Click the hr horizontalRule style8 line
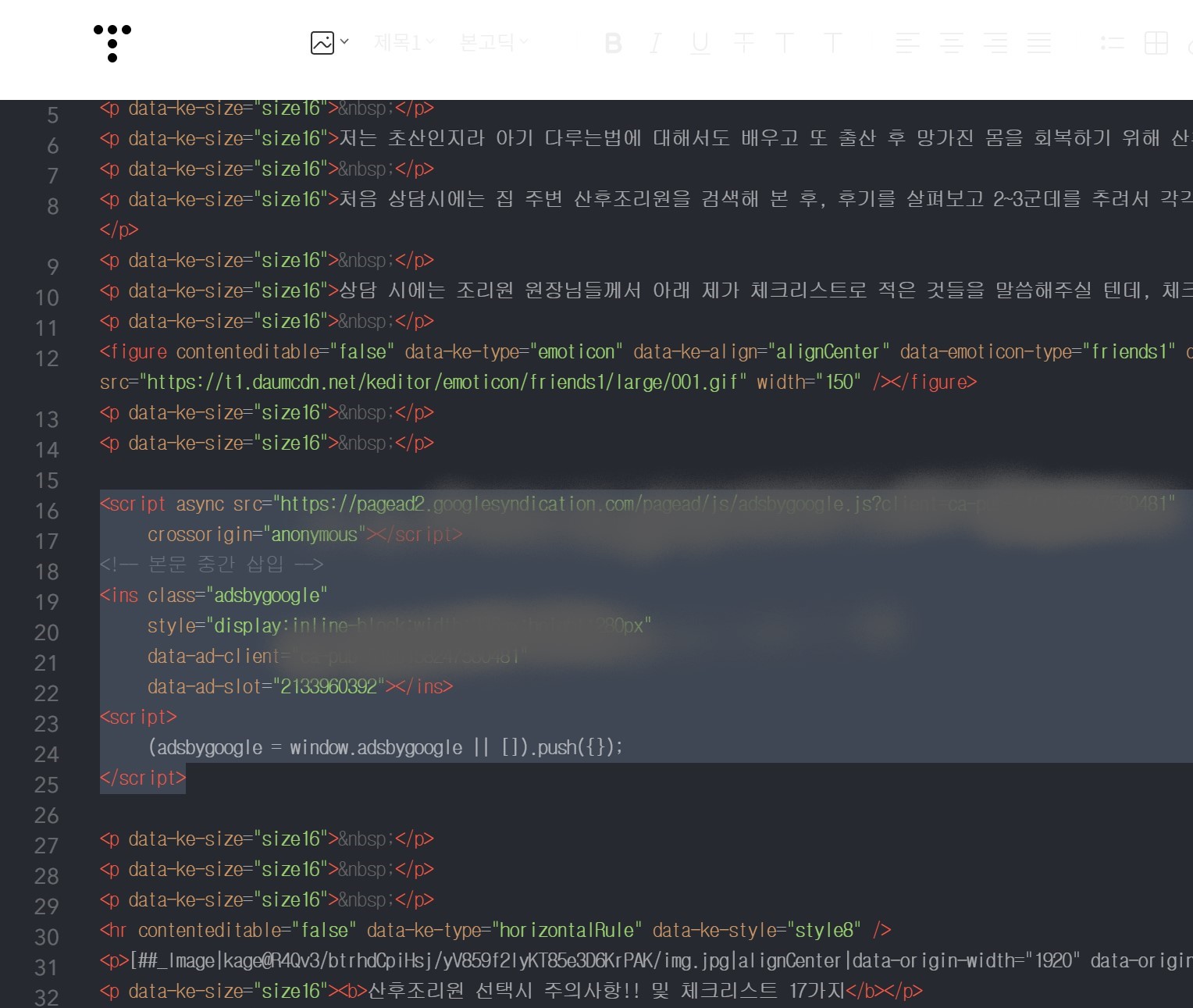Viewport: 1193px width, 1008px height. pyautogui.click(x=495, y=931)
